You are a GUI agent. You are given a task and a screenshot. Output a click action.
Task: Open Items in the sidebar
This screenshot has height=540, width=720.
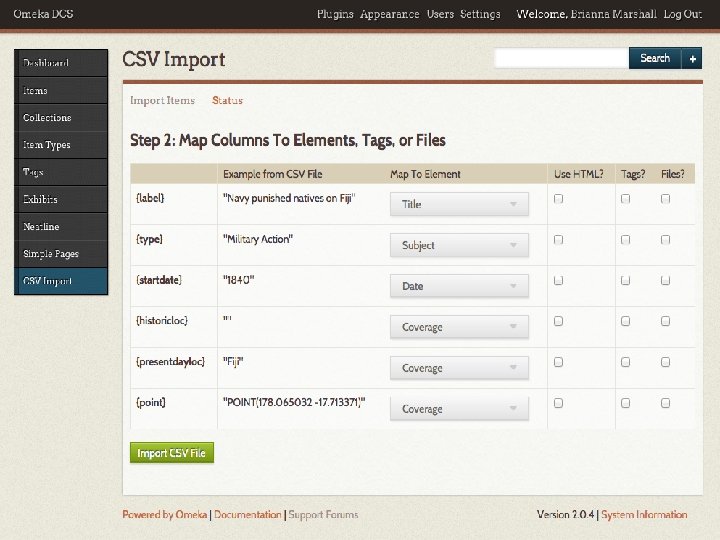click(x=61, y=90)
